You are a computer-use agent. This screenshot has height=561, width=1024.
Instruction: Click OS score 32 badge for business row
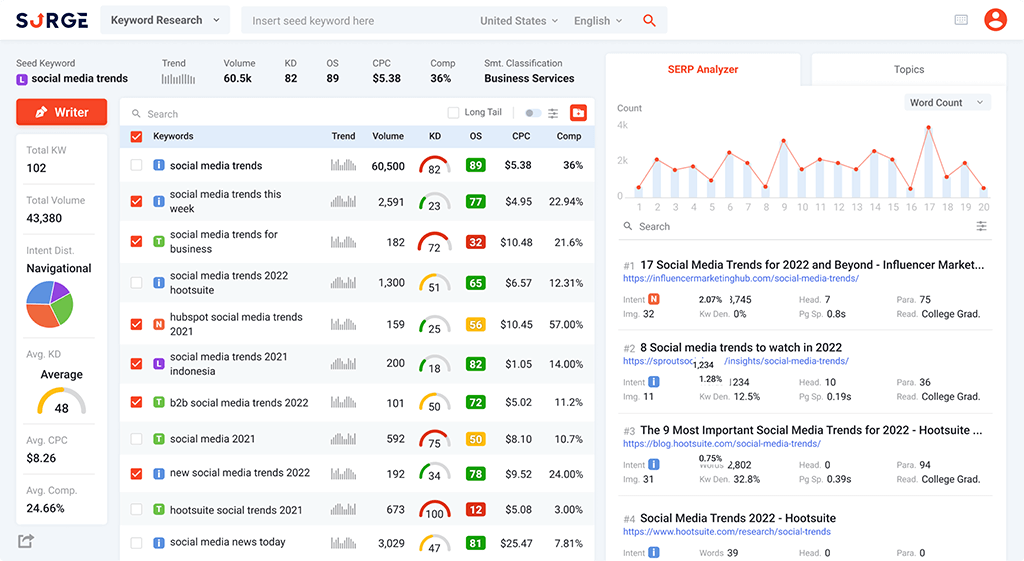[x=475, y=242]
